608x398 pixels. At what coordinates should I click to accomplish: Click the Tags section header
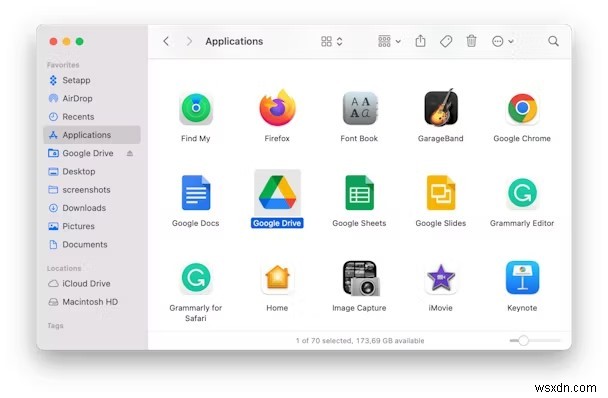55,325
